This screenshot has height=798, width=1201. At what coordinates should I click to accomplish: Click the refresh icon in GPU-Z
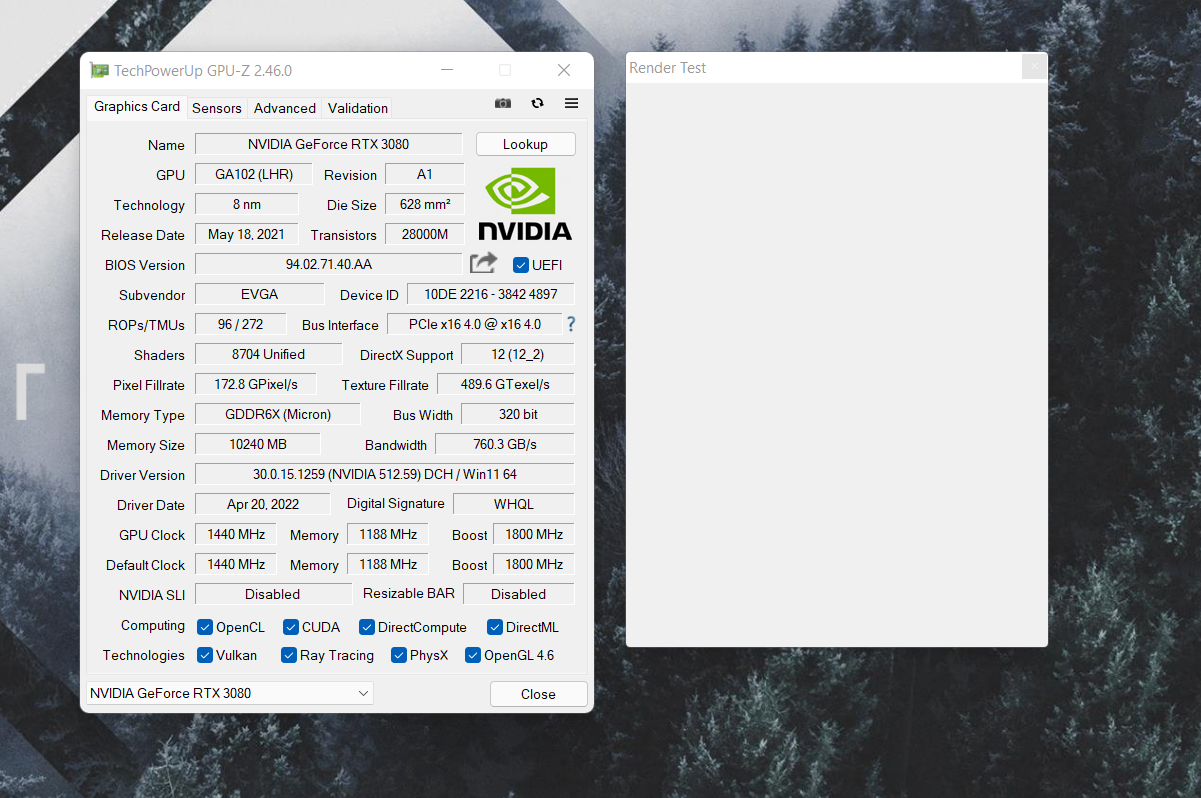(x=537, y=103)
